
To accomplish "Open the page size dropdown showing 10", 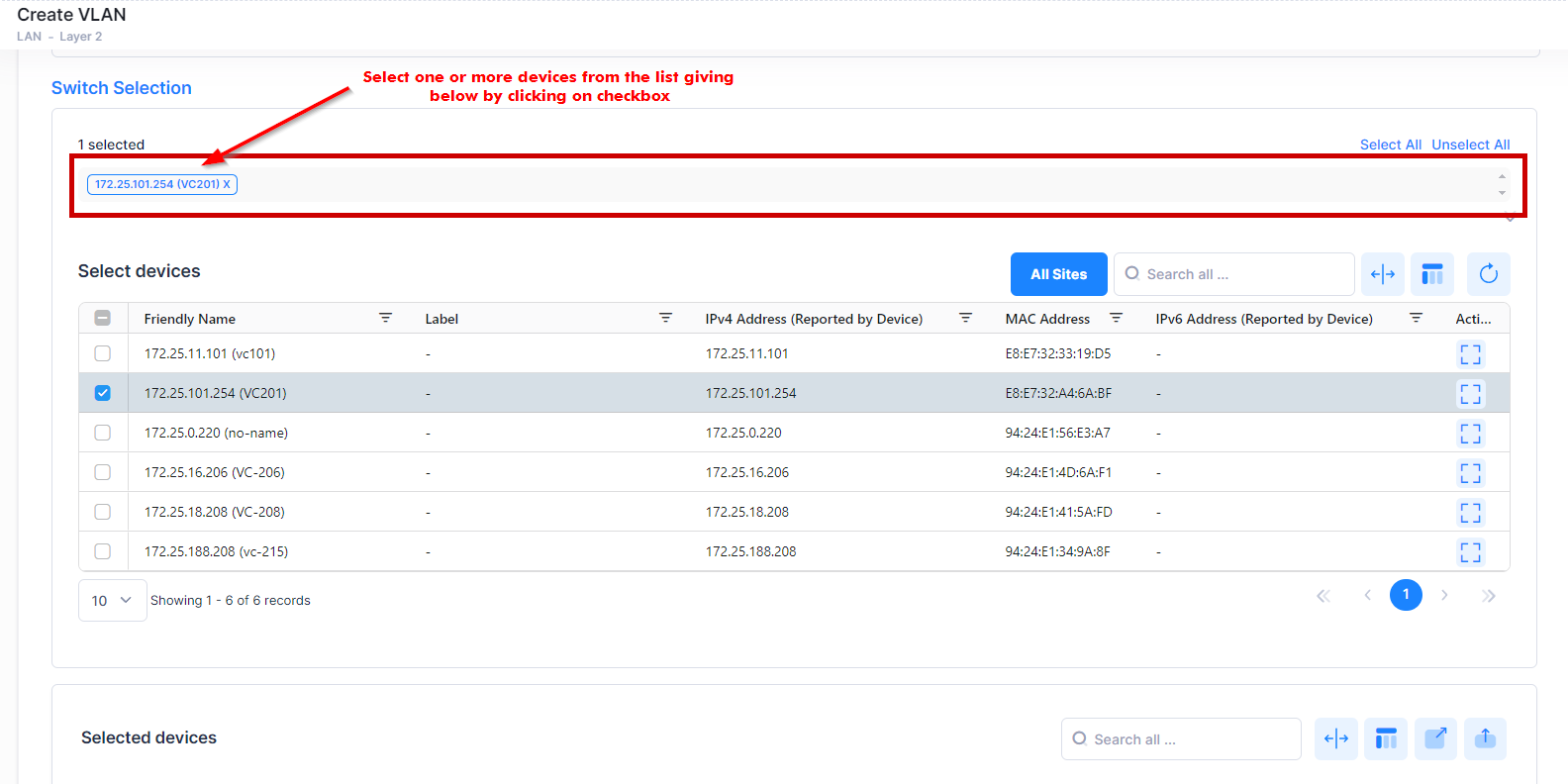I will point(112,600).
